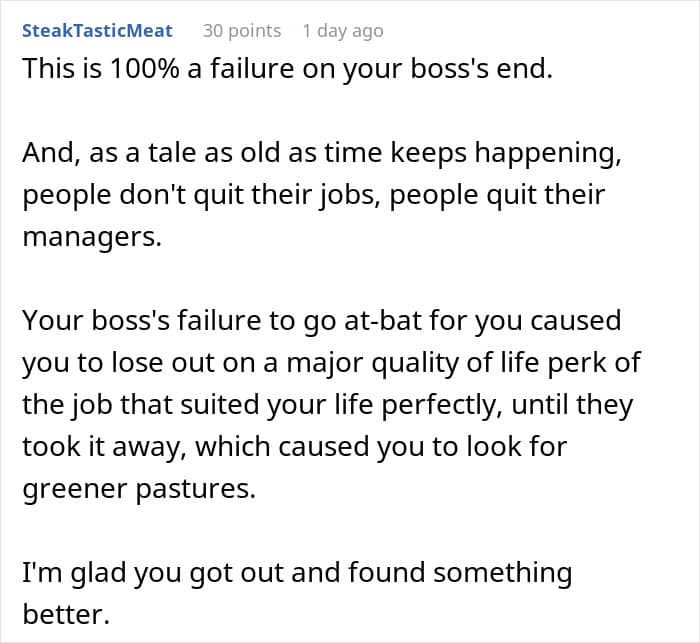Click the words 'found something' in last paragraph
Screen dimensions: 700x643
point(460,572)
